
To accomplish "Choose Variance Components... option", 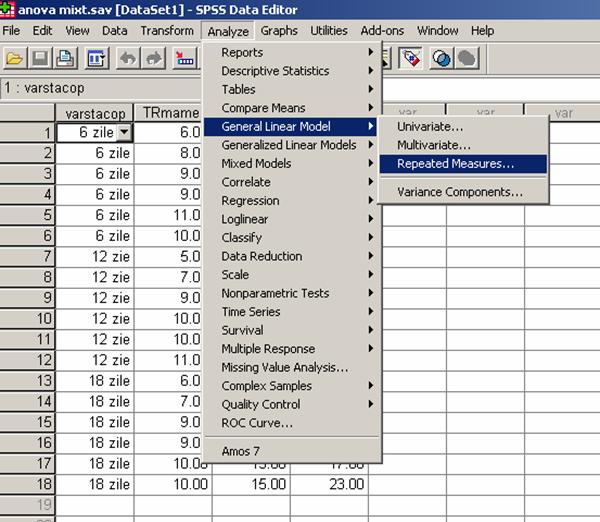I will pyautogui.click(x=463, y=192).
